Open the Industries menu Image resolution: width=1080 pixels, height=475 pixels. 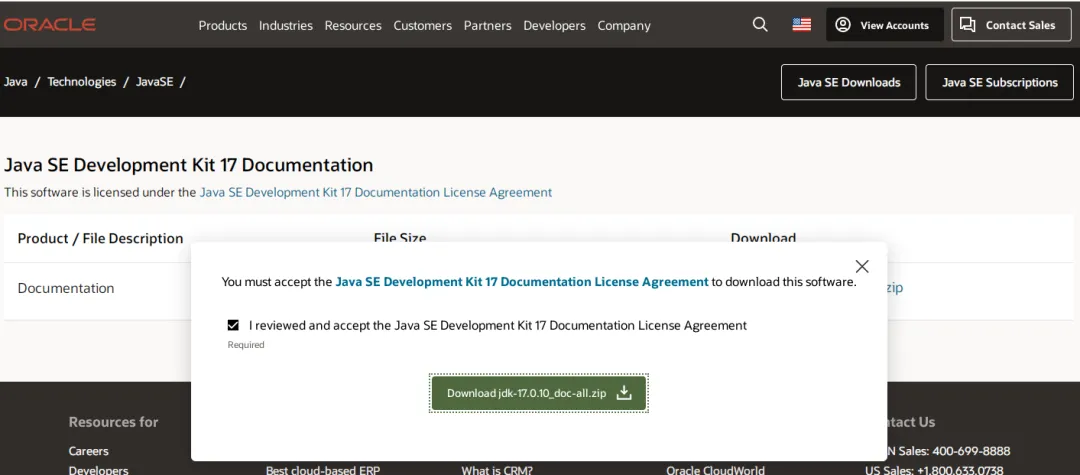[x=285, y=25]
